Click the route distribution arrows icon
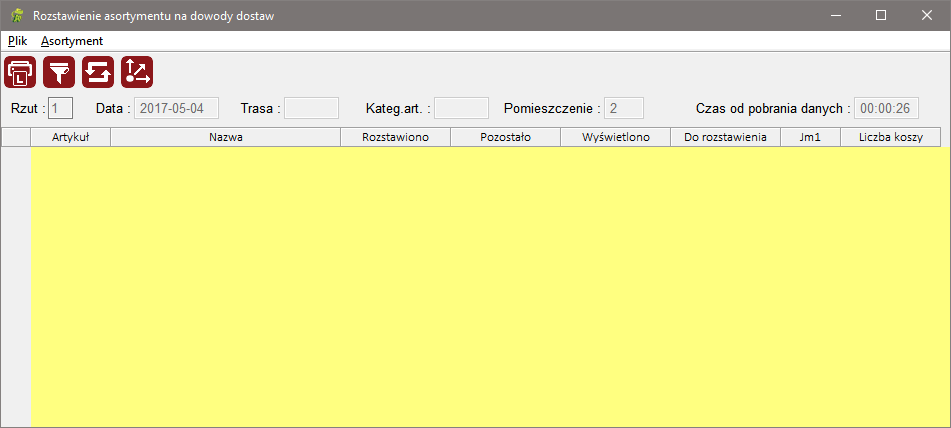Screen dimensions: 951x428 137,72
